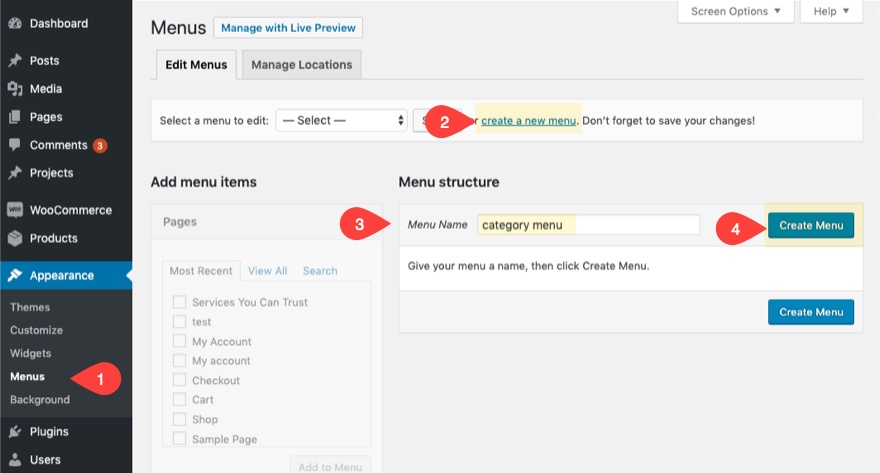Open Manage with Live Preview
The image size is (880, 473).
[x=288, y=27]
